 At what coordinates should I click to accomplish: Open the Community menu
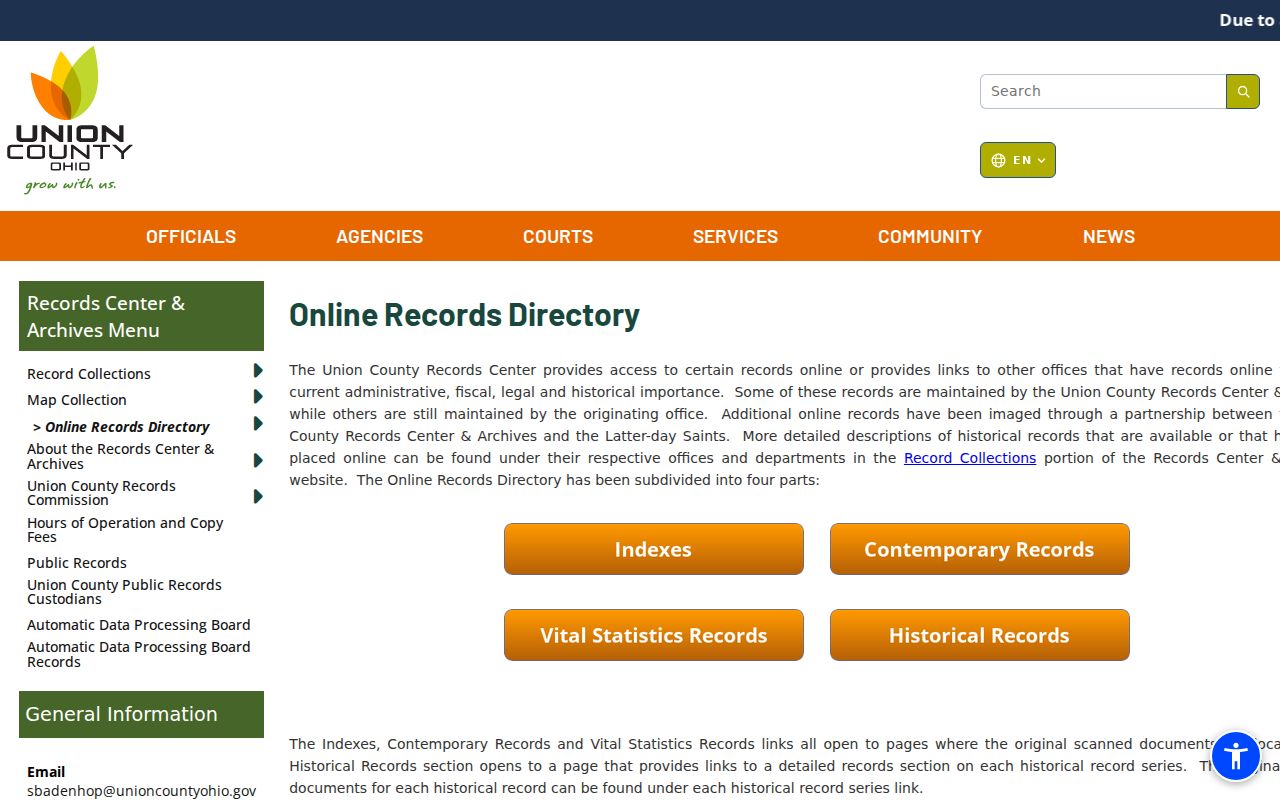(930, 237)
